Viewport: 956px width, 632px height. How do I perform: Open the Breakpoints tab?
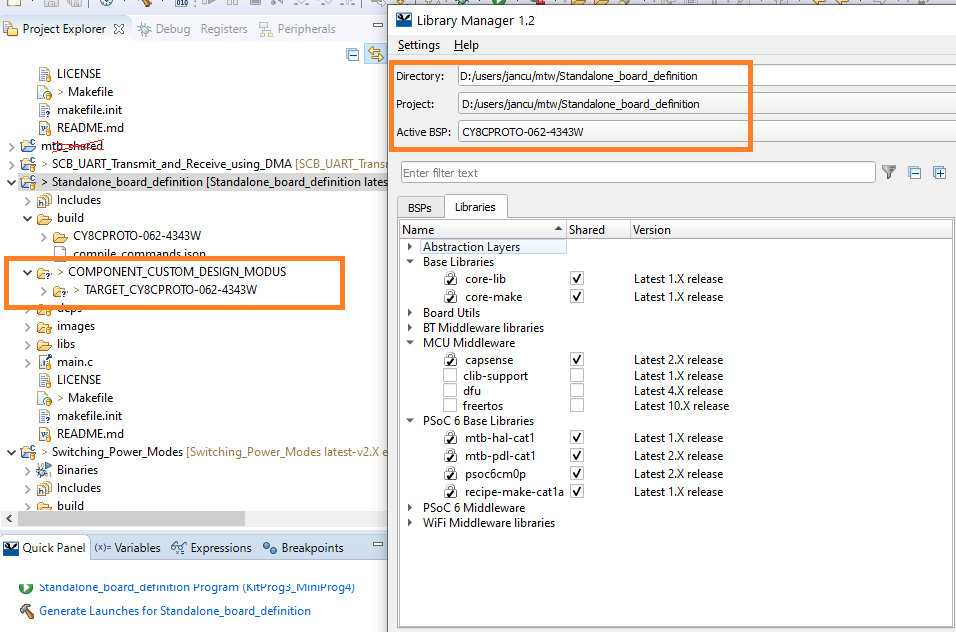click(x=312, y=548)
